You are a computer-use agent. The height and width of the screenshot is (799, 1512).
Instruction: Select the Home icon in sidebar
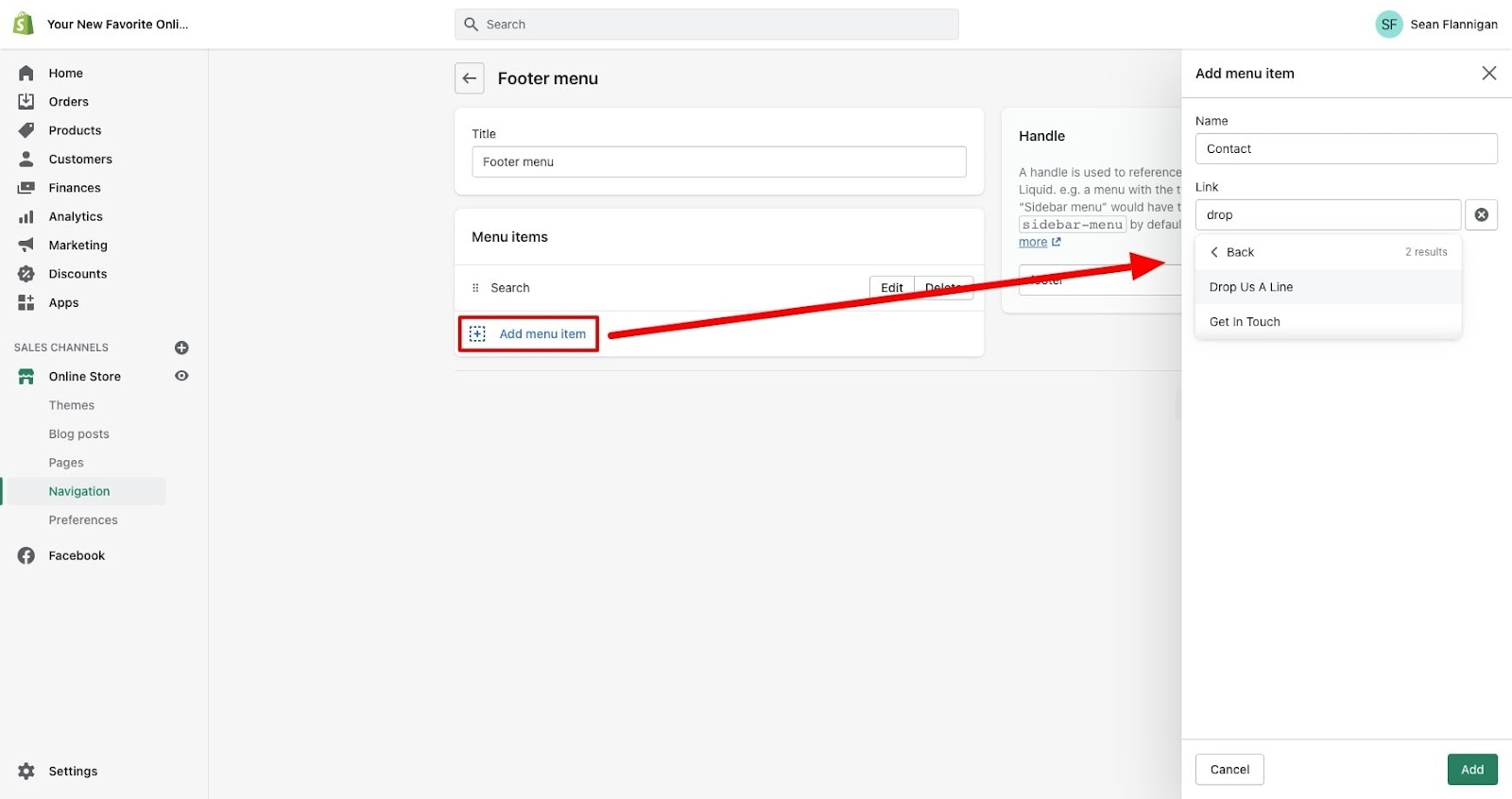27,73
